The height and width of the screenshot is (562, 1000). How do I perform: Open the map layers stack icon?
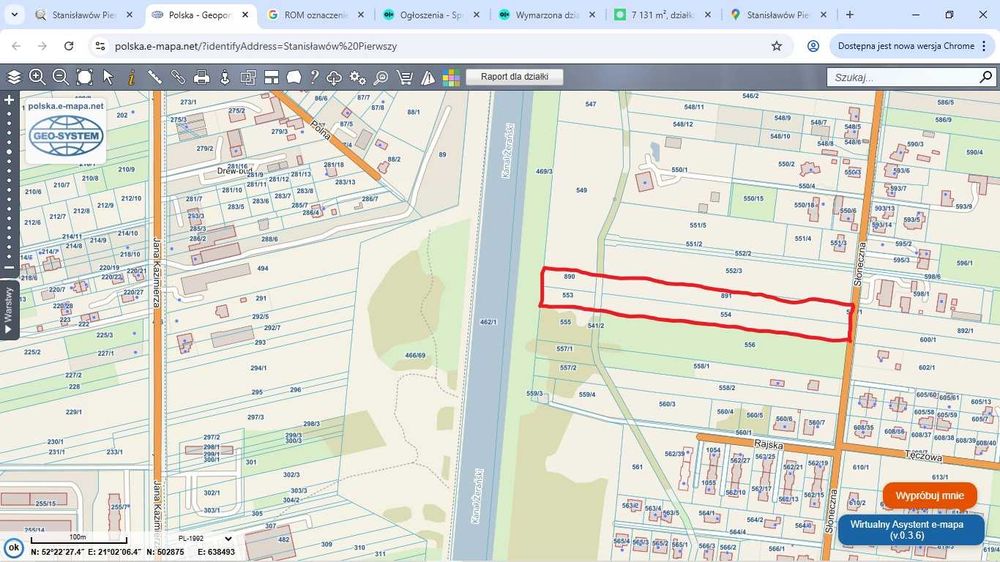[13, 77]
